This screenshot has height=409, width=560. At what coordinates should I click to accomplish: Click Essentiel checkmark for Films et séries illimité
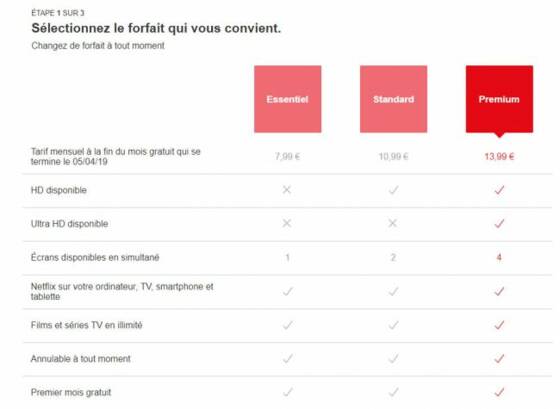pos(288,325)
